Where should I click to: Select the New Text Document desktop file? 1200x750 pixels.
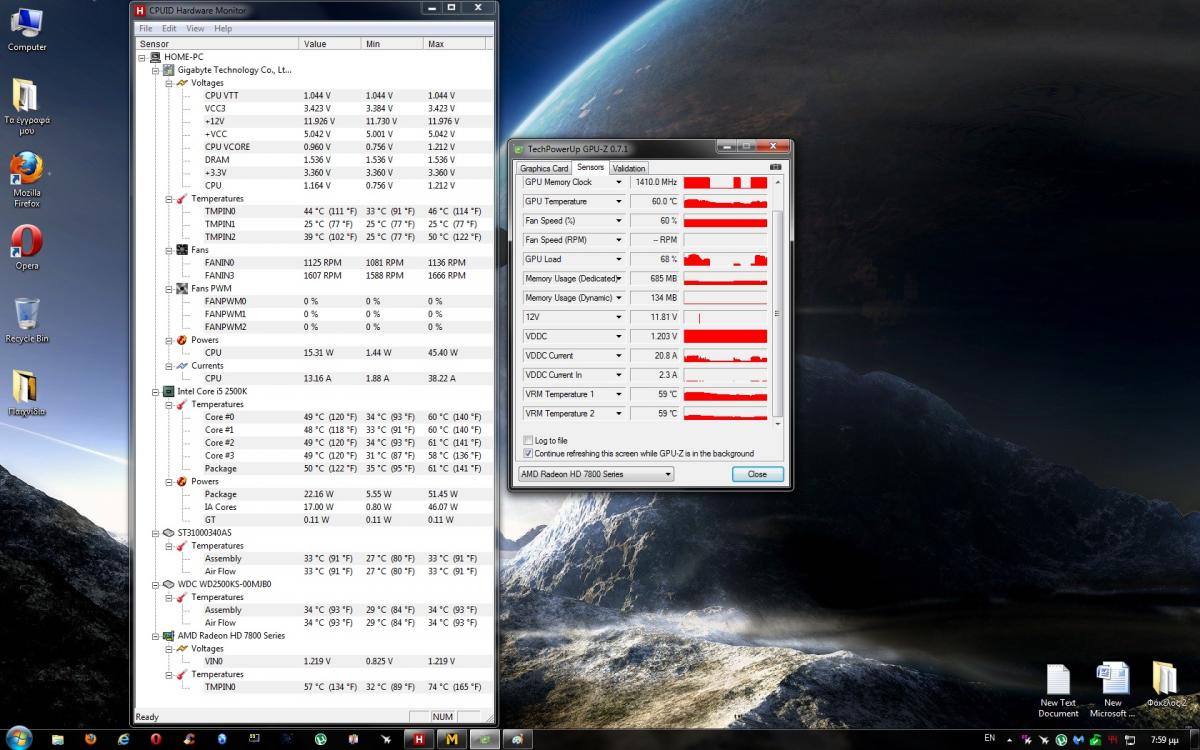(1058, 690)
